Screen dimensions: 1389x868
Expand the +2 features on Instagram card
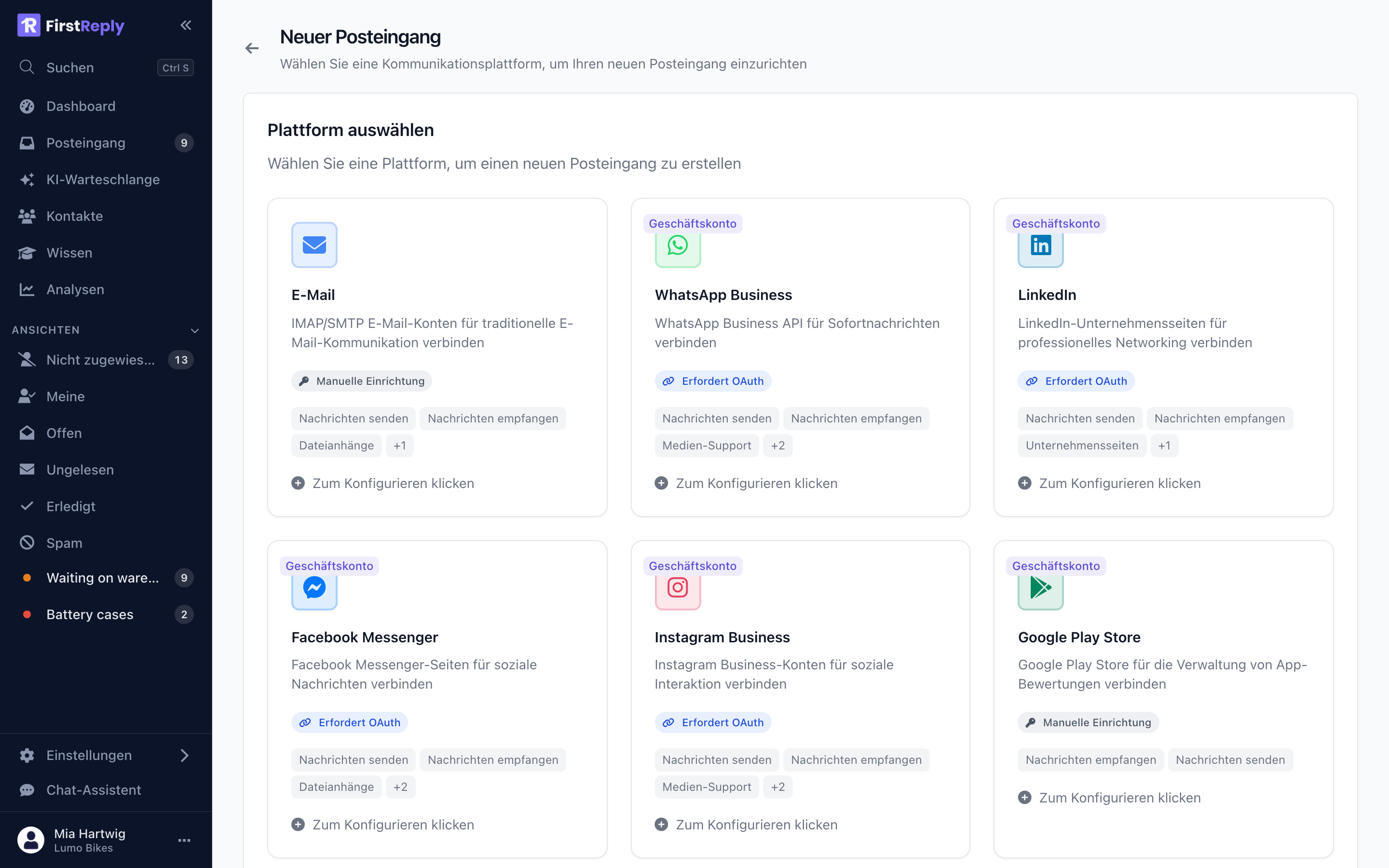[778, 787]
